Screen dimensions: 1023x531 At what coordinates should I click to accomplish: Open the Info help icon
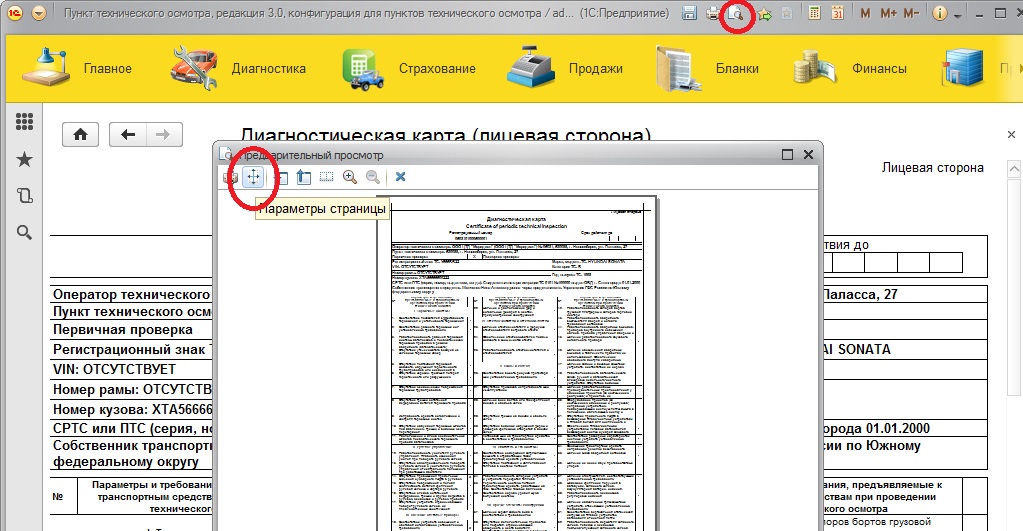(939, 13)
